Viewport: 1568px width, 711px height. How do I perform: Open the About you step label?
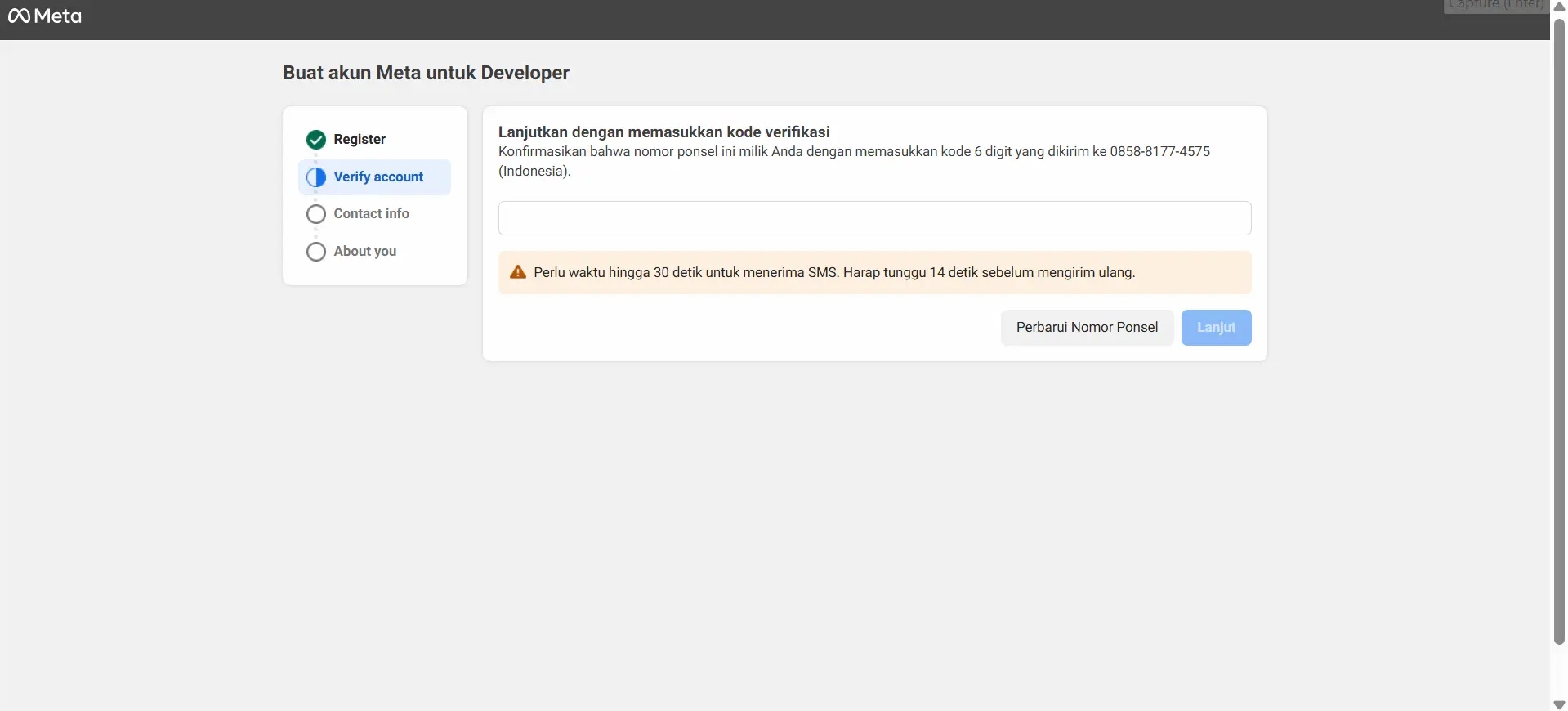click(364, 251)
